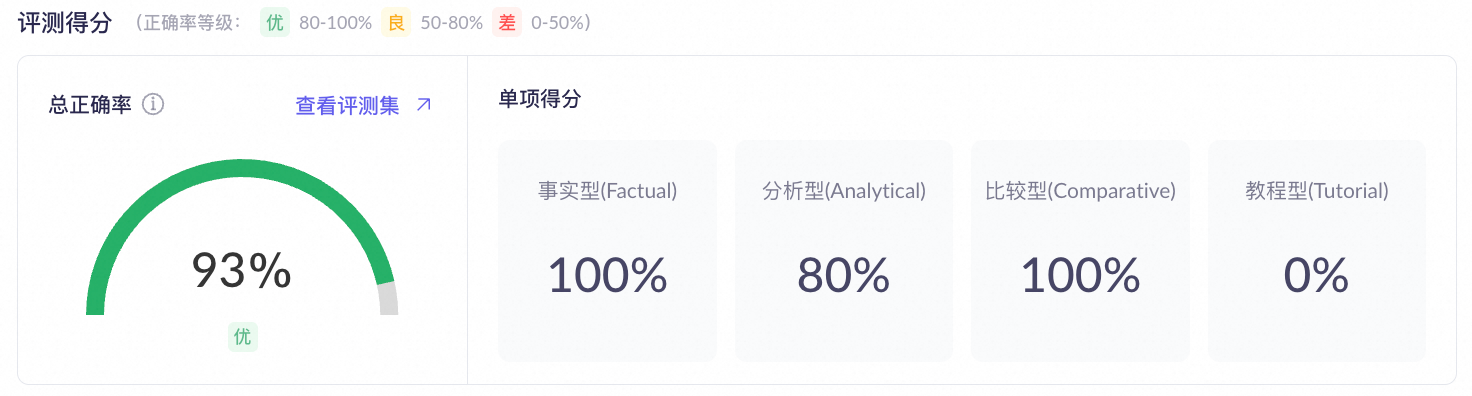The height and width of the screenshot is (396, 1472).
Task: Click the 0% Tutorial score value
Action: (1316, 276)
